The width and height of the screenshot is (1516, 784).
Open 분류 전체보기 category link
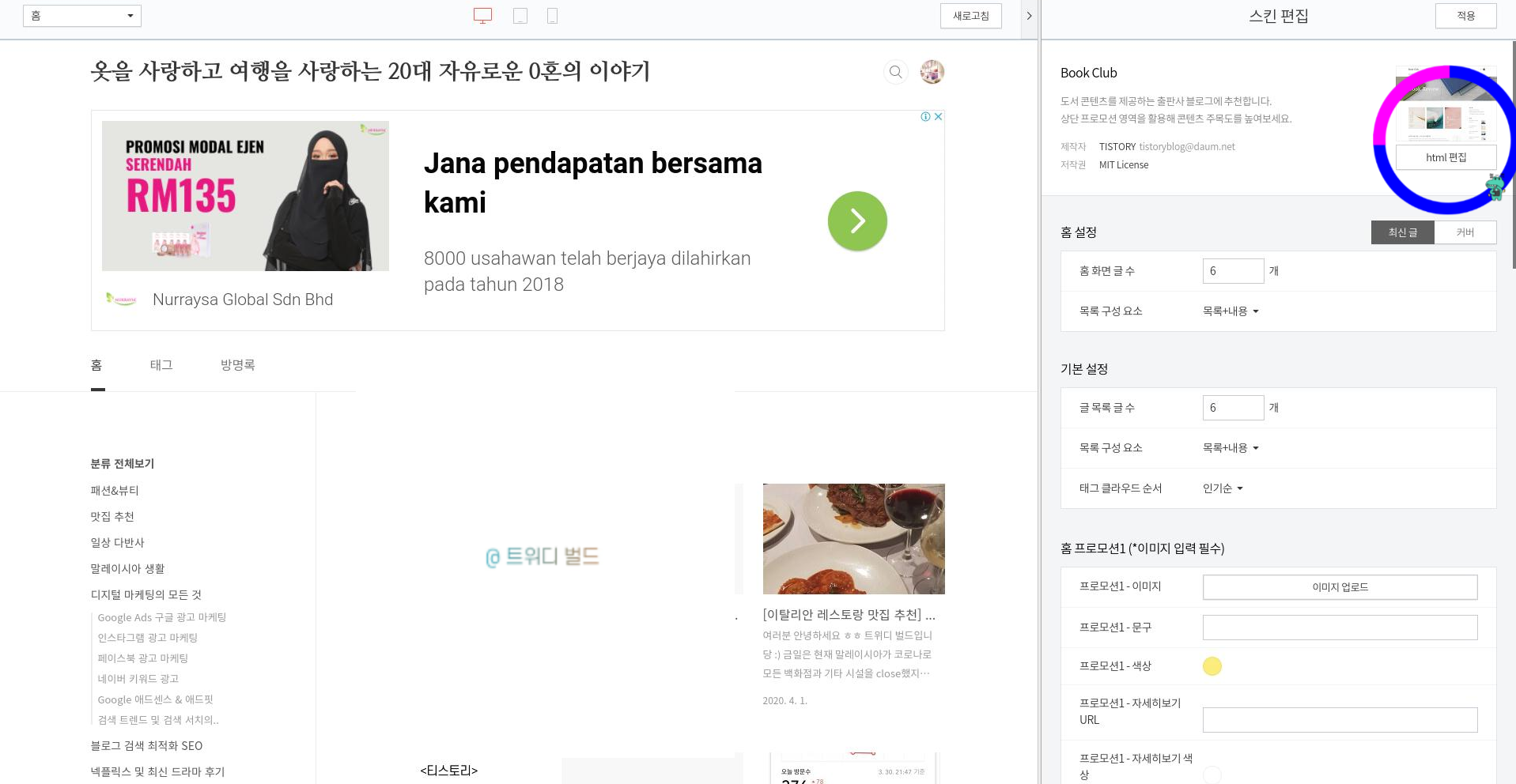122,464
